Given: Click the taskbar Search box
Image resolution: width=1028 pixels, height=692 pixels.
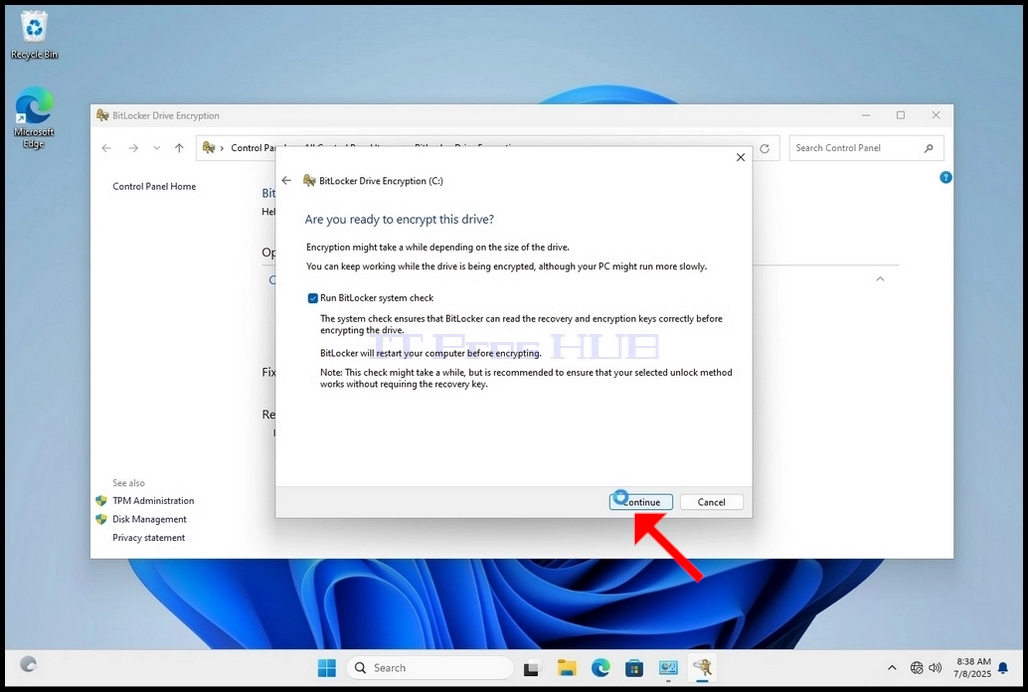Looking at the screenshot, I should pyautogui.click(x=430, y=668).
